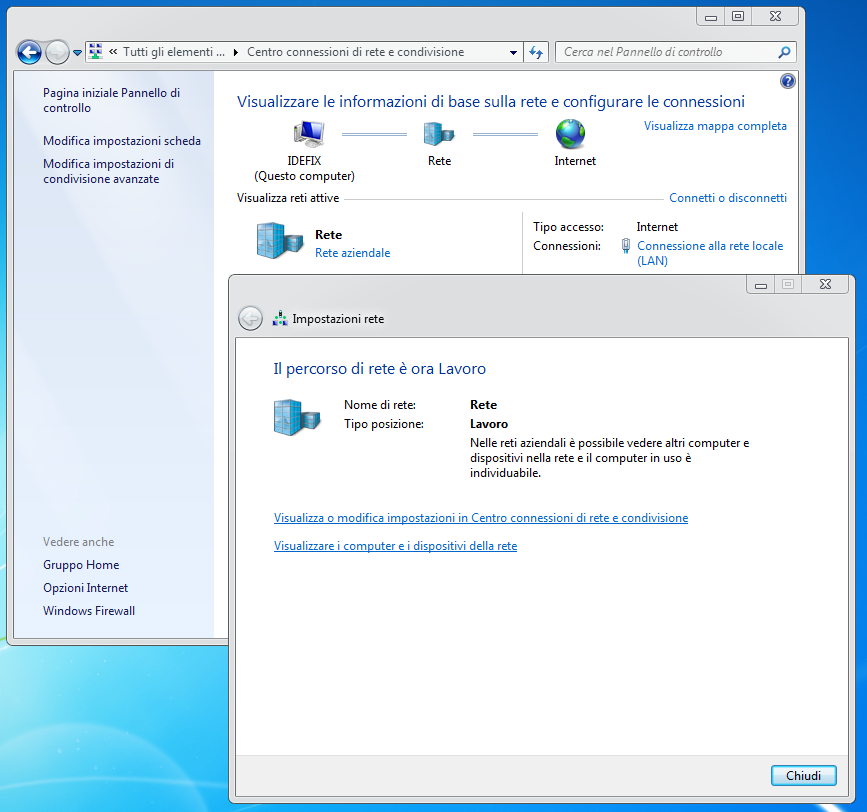Image resolution: width=867 pixels, height=812 pixels.
Task: Click the refresh button beside address bar
Action: (536, 52)
